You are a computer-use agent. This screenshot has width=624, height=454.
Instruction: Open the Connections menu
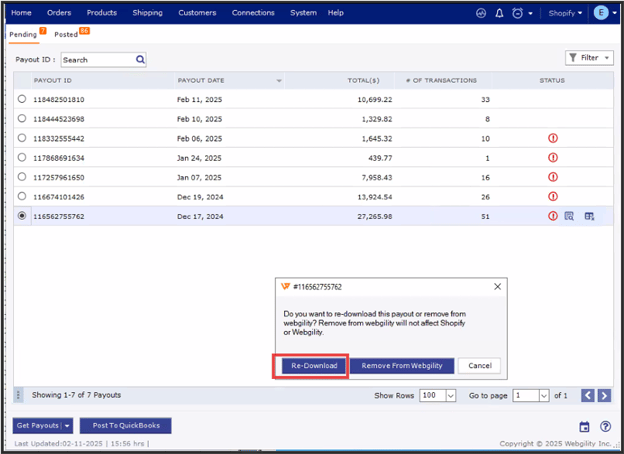[253, 13]
